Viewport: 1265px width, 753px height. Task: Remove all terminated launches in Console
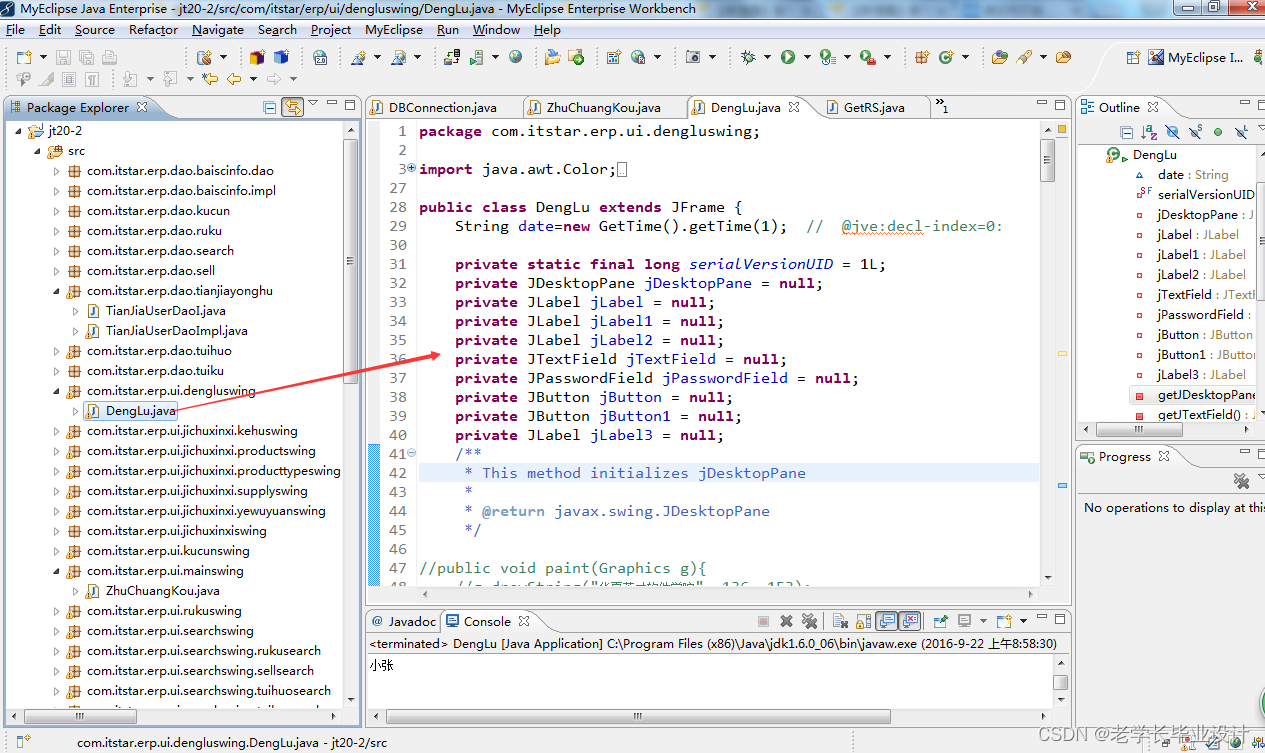tap(810, 621)
